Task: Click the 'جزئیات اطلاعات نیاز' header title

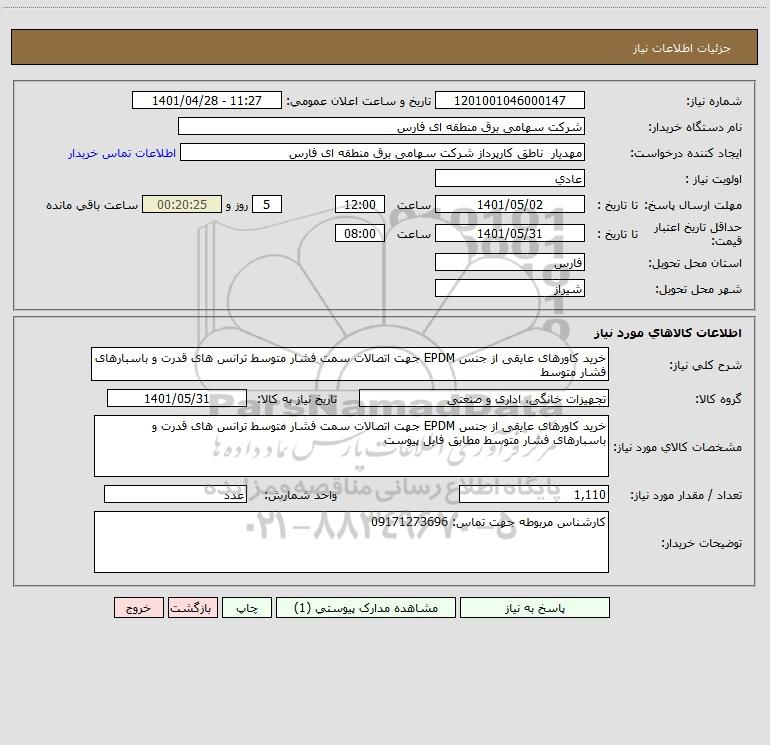Action: 682,48
